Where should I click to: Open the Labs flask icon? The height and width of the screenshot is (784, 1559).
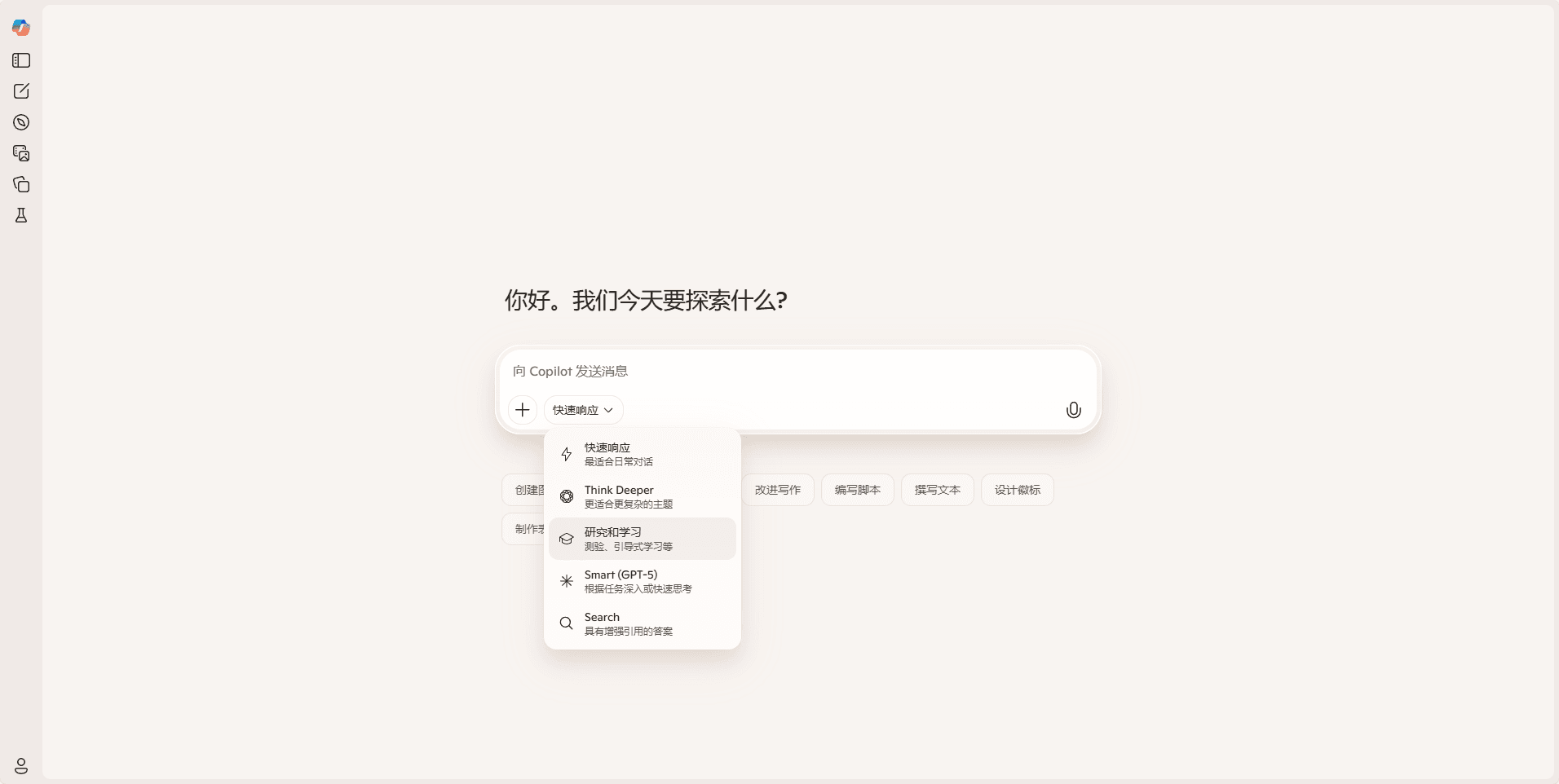click(x=21, y=215)
